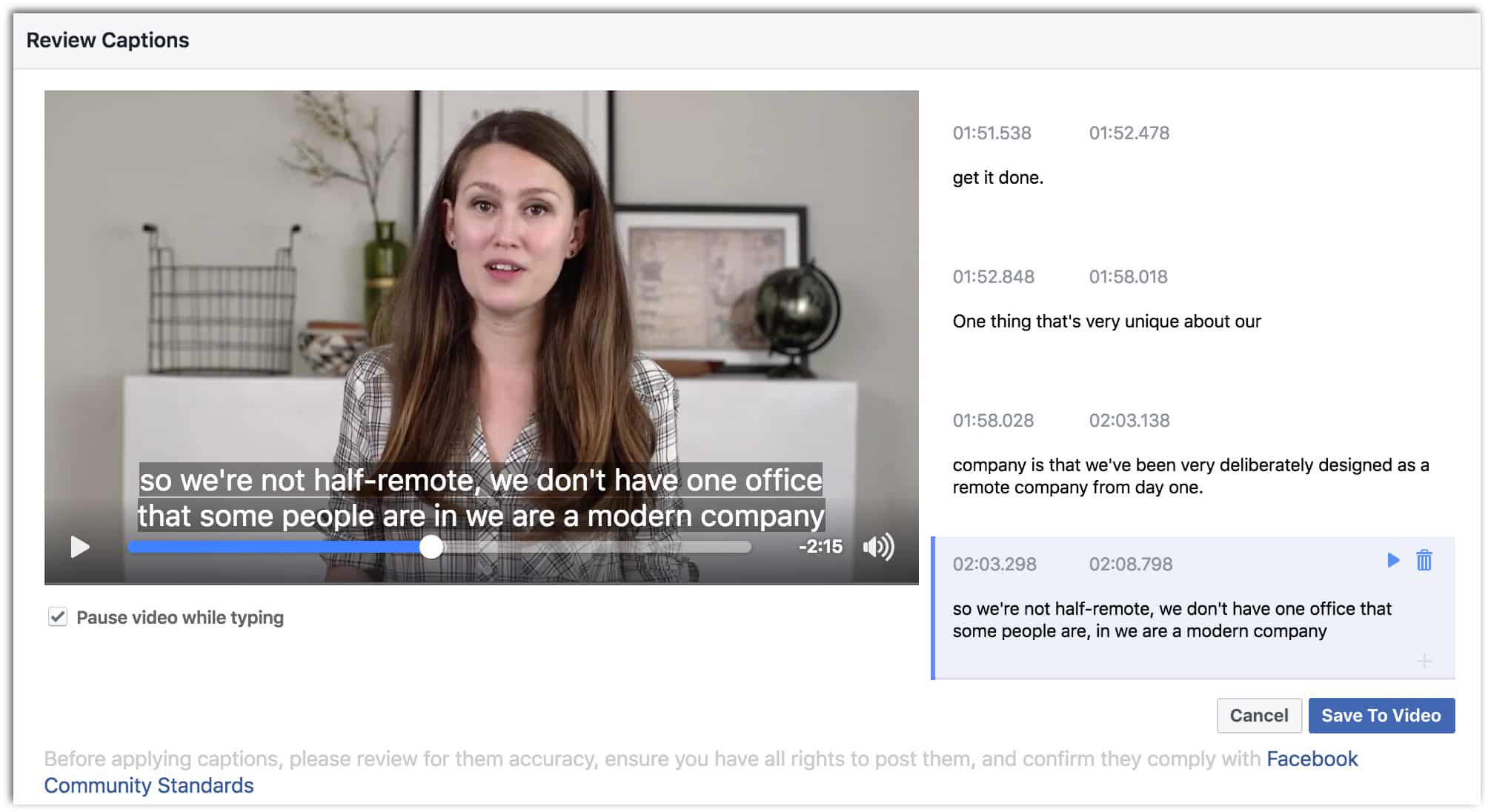Select end time 02:08.798
Image resolution: width=1488 pixels, height=812 pixels.
pos(1131,565)
